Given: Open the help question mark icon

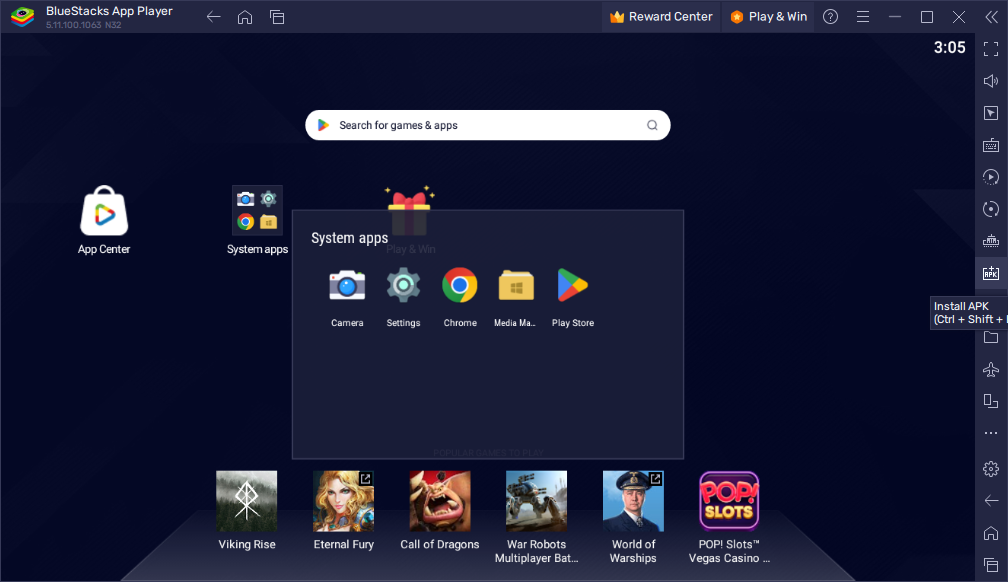Looking at the screenshot, I should (831, 17).
